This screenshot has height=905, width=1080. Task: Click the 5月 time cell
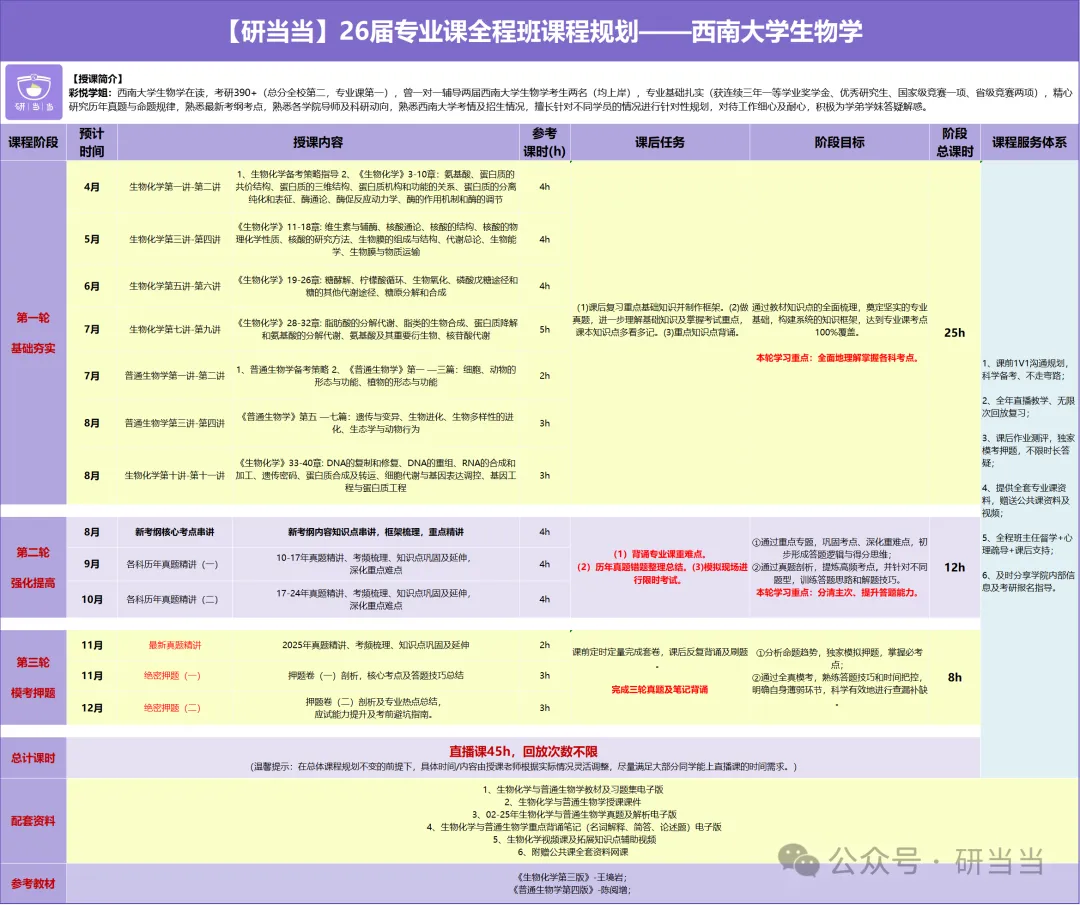click(x=92, y=240)
